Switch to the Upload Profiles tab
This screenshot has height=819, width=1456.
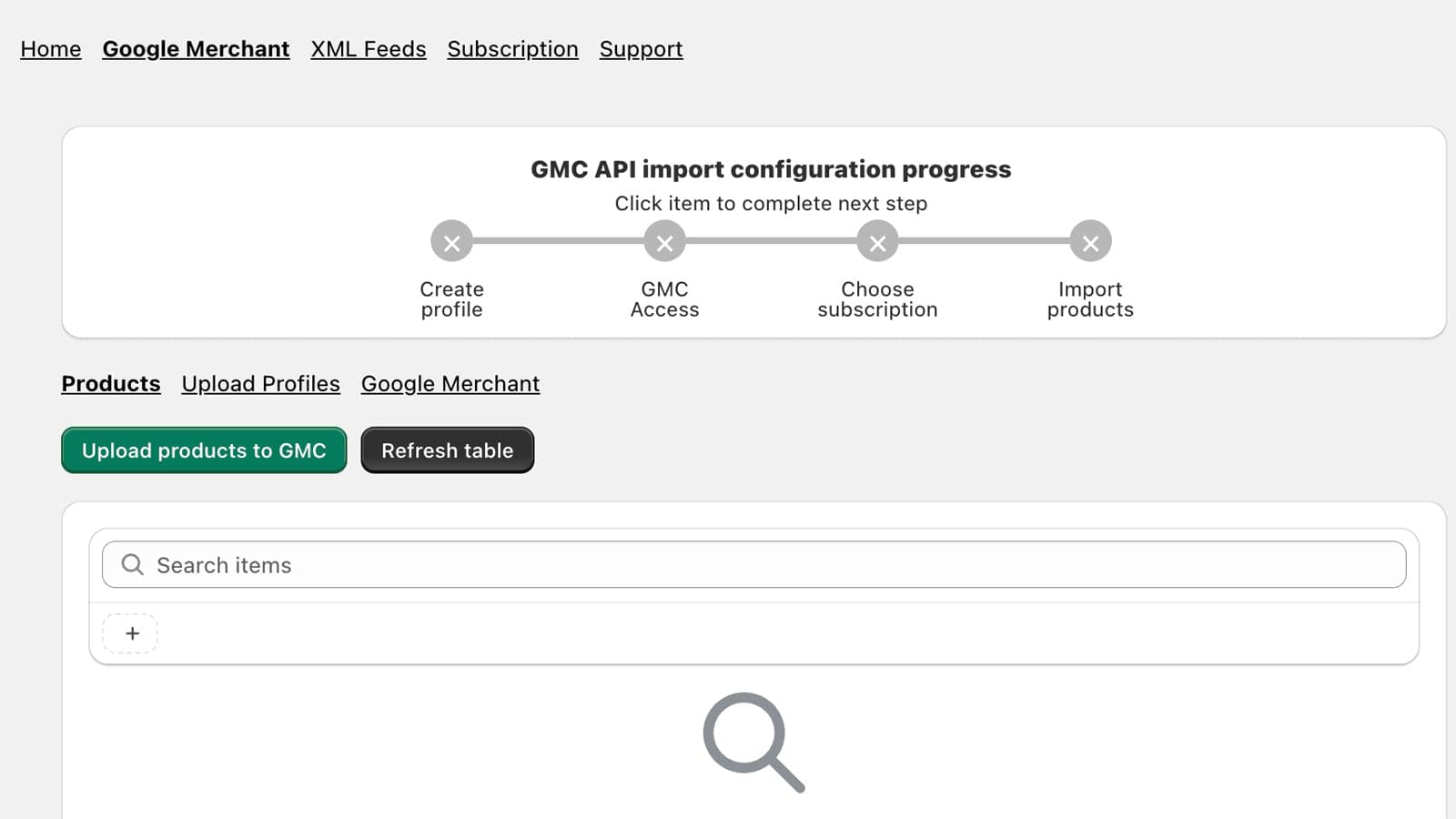click(x=261, y=384)
